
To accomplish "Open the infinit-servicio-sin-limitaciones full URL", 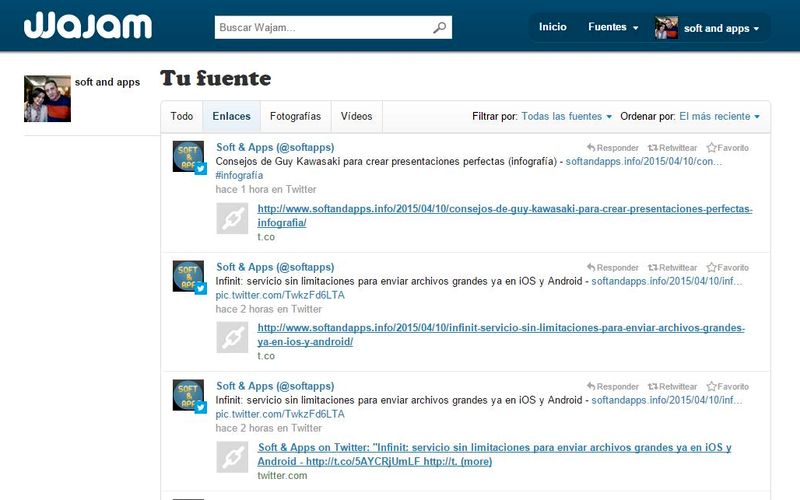I will (501, 335).
